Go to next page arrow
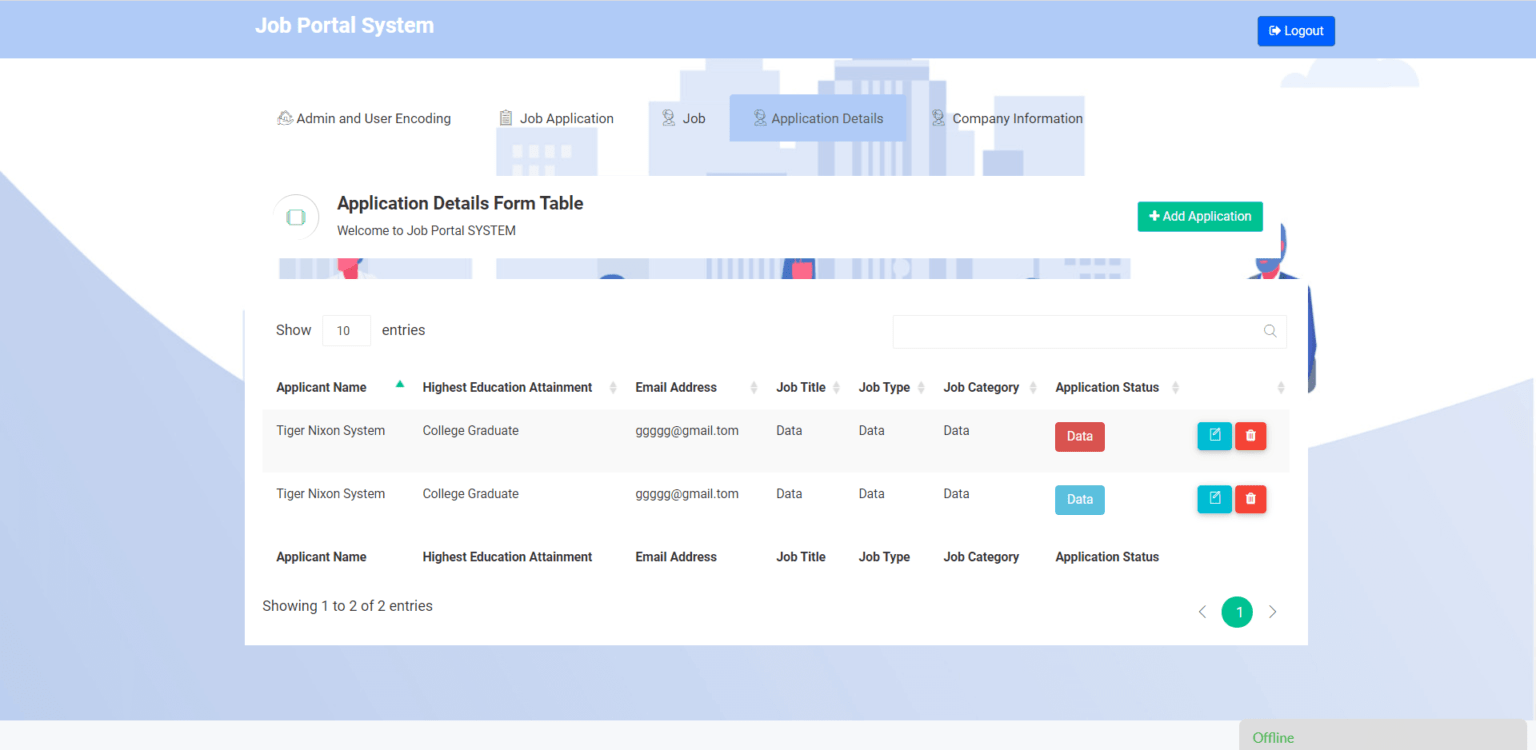Viewport: 1536px width, 750px height. (x=1272, y=612)
